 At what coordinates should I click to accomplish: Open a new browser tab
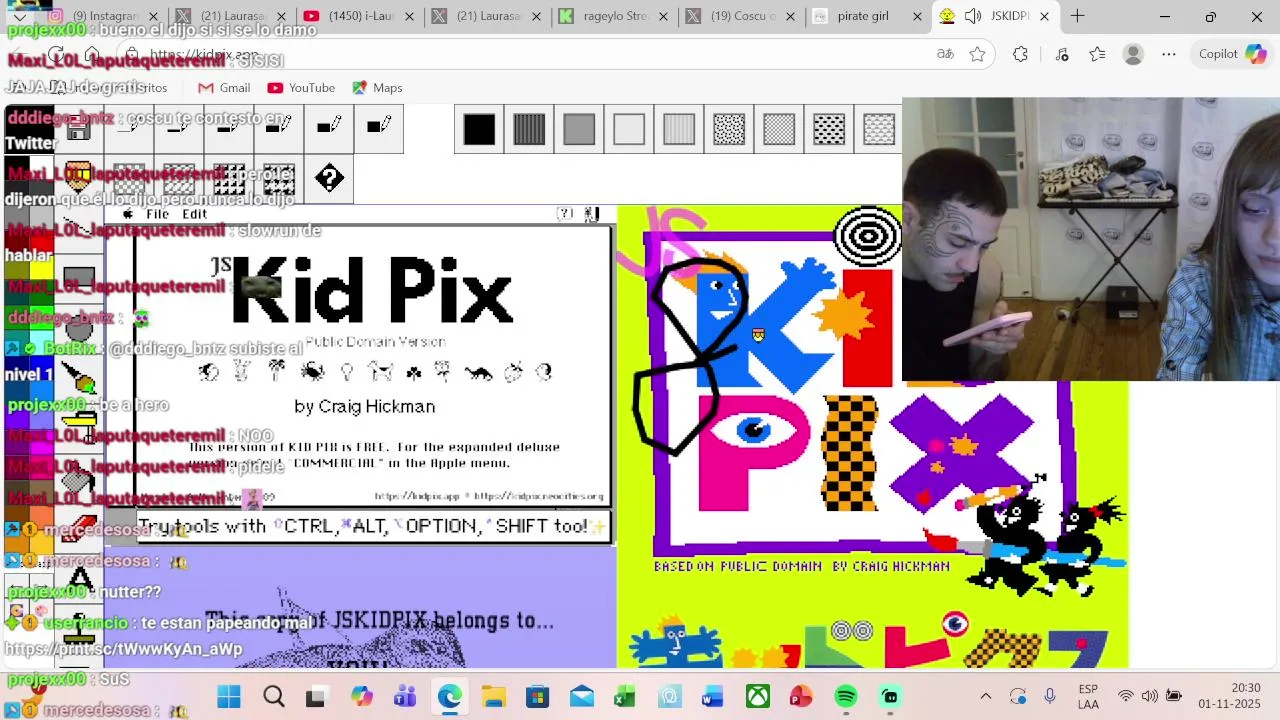click(x=1077, y=16)
